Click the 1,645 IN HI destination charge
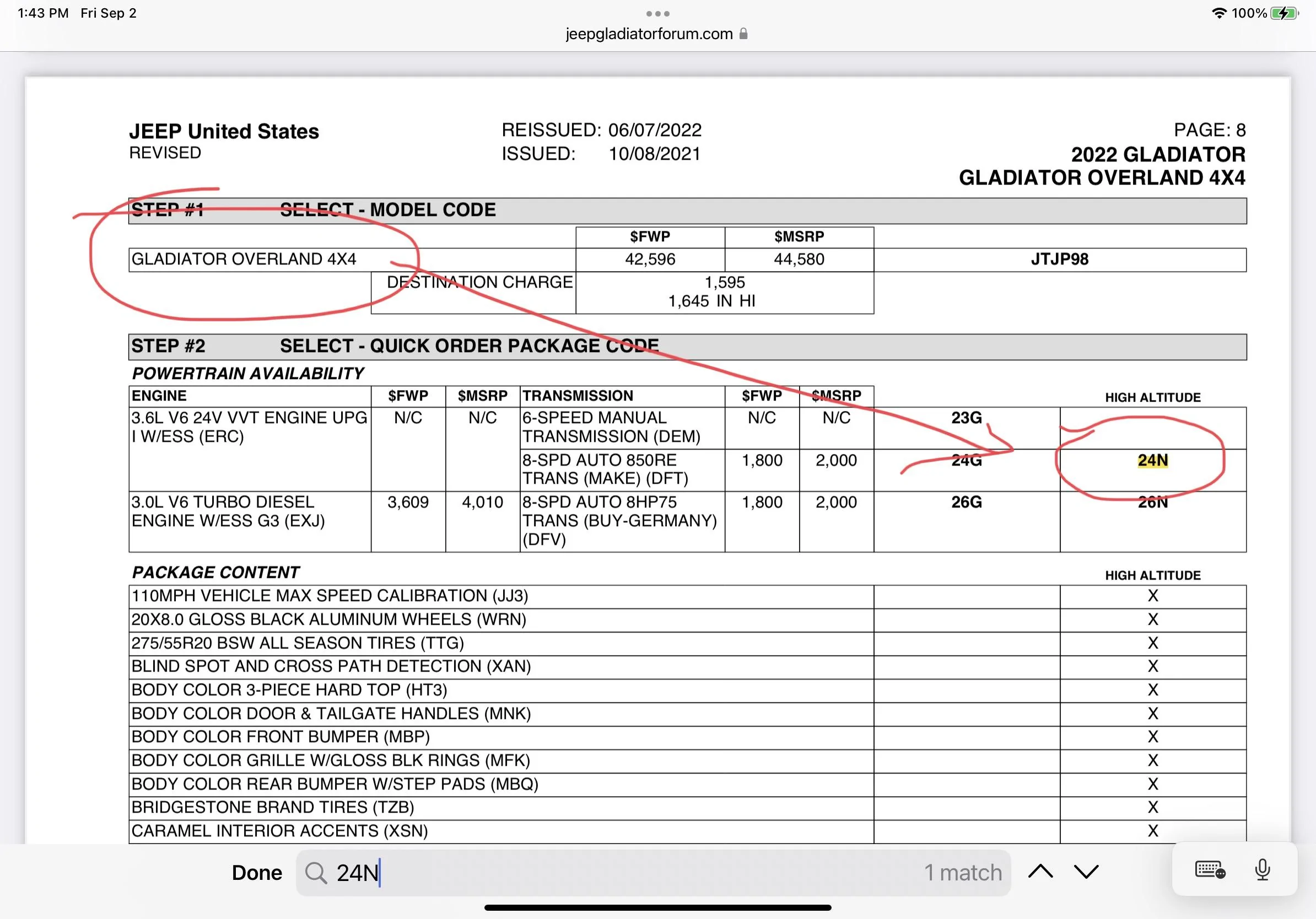Viewport: 1316px width, 919px height. (711, 301)
